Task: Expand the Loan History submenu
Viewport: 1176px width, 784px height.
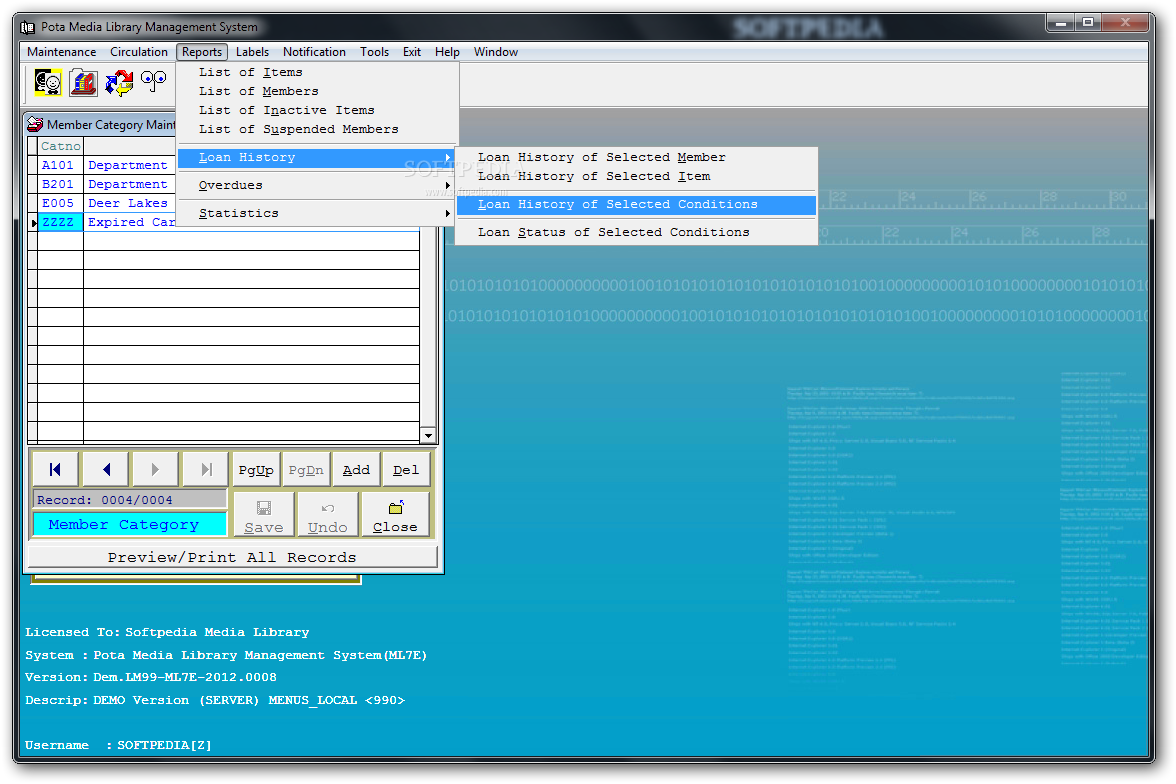Action: 318,158
